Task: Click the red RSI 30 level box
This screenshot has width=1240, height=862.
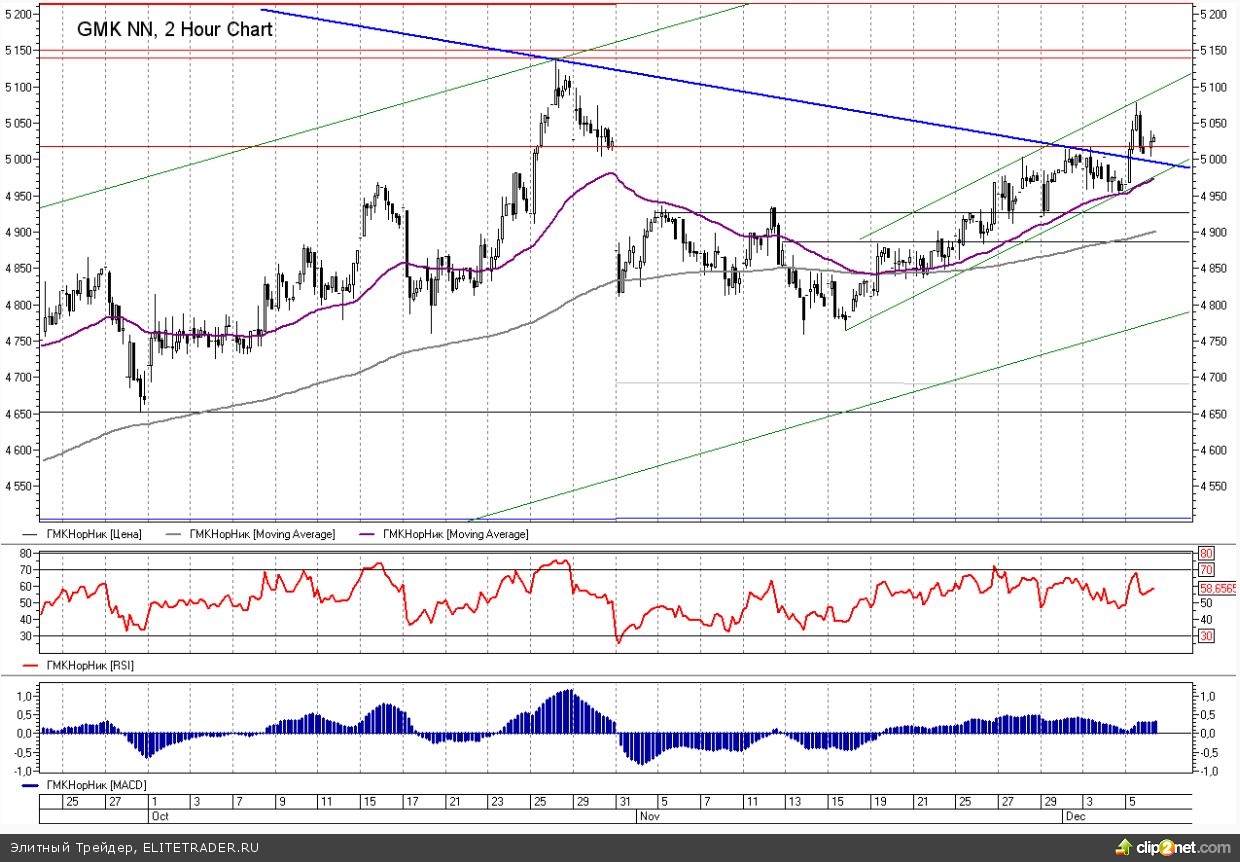Action: click(1205, 636)
